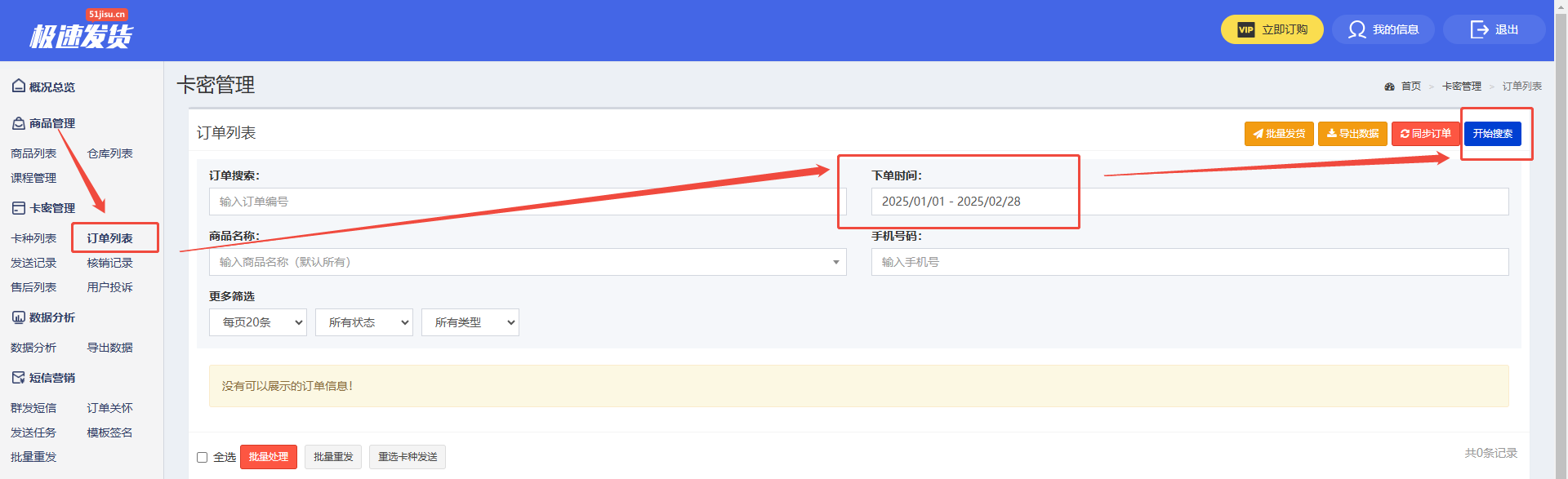Click the page vertical scrollbar
The height and width of the screenshot is (479, 1568).
(x=1561, y=239)
